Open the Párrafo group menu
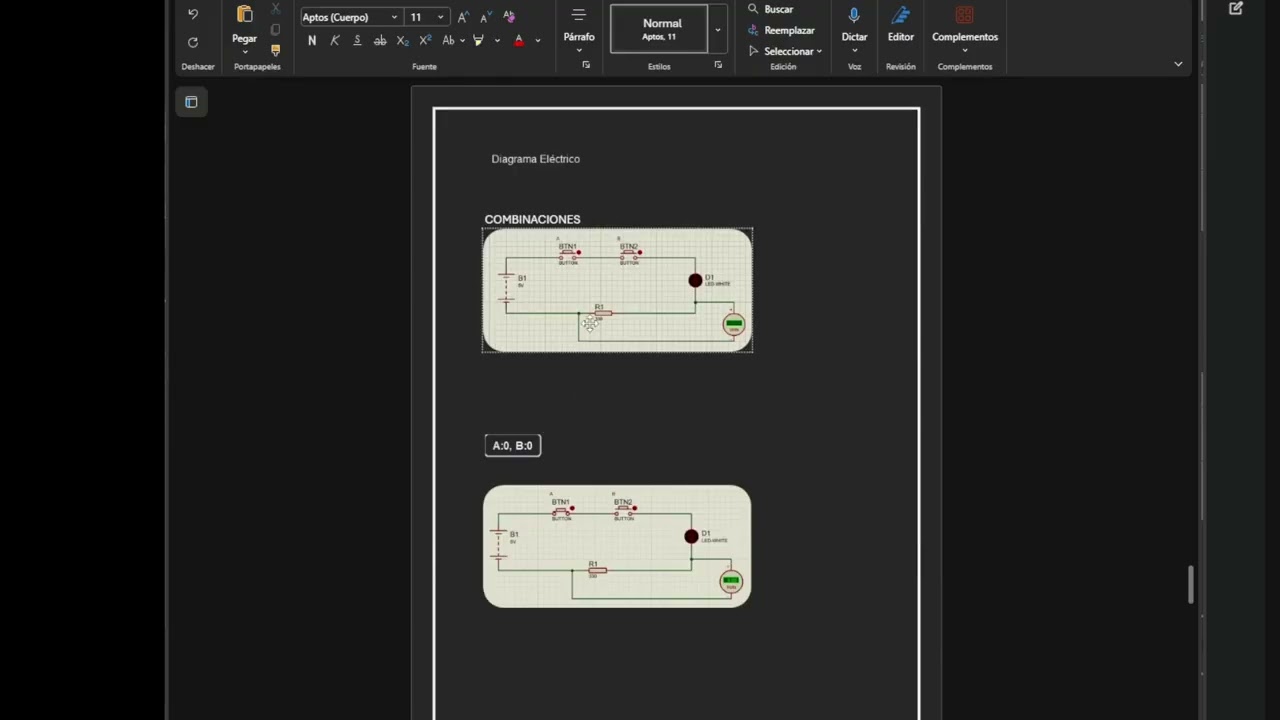The height and width of the screenshot is (720, 1280). click(x=579, y=28)
